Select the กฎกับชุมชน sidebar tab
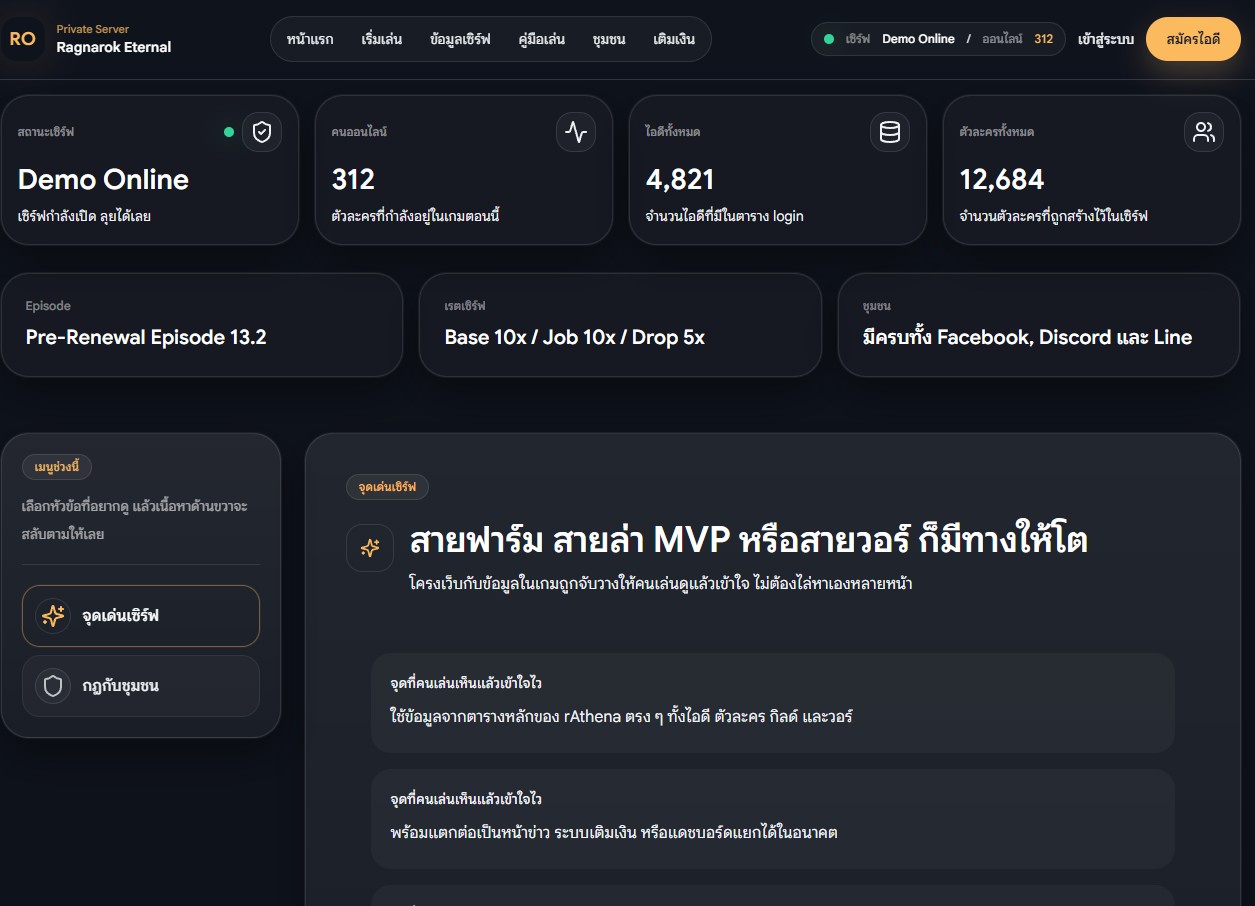This screenshot has height=906, width=1255. (141, 686)
